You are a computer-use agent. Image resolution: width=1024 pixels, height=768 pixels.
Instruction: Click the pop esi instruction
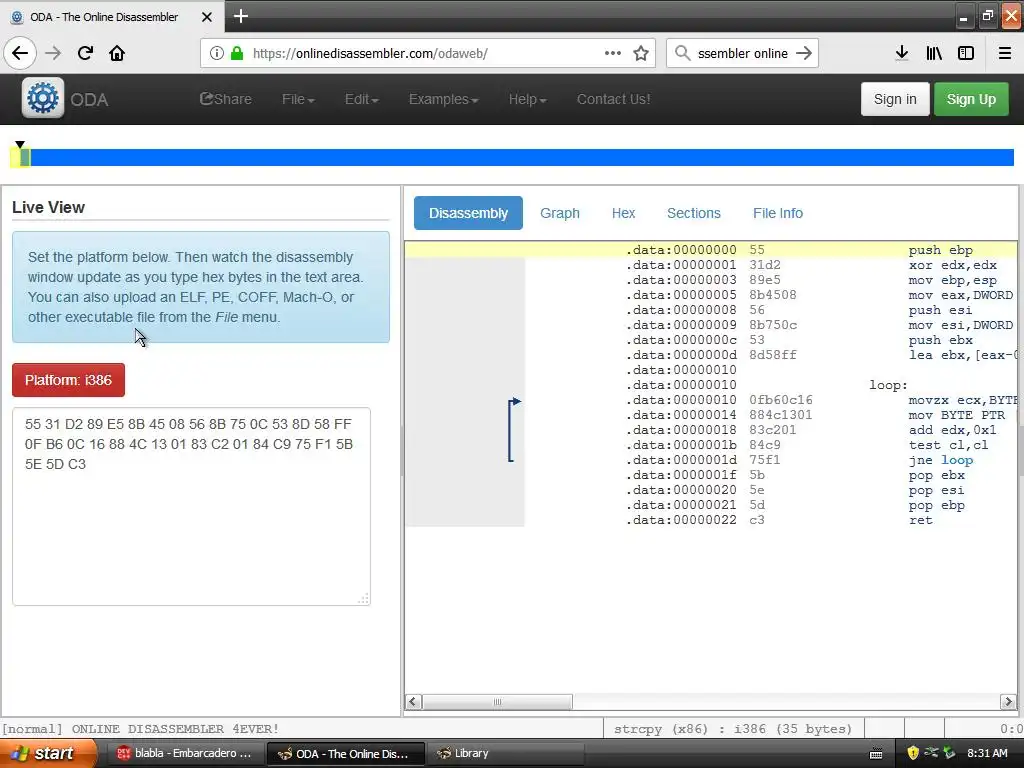coord(936,490)
